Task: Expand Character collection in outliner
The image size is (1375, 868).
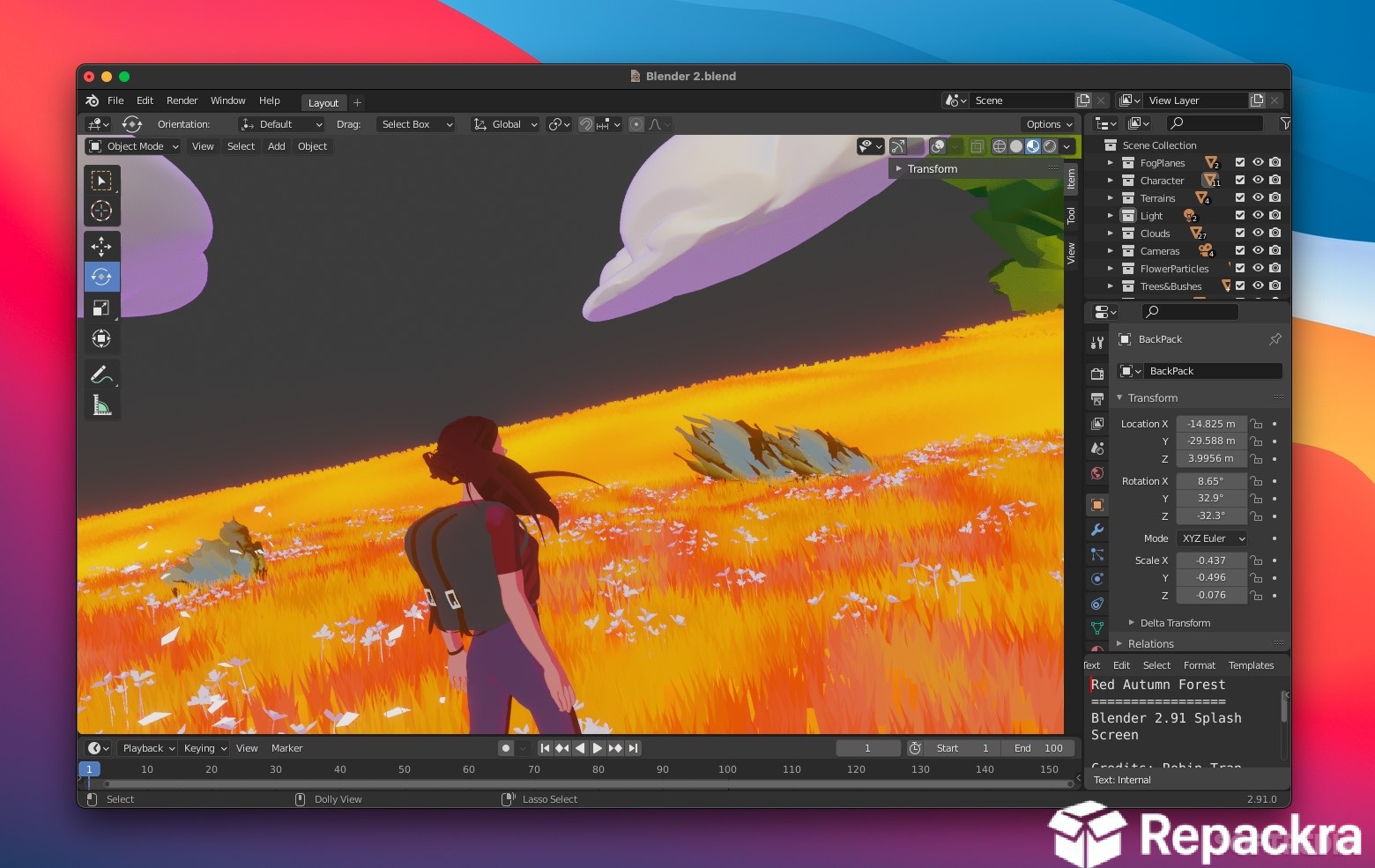Action: [x=1111, y=180]
